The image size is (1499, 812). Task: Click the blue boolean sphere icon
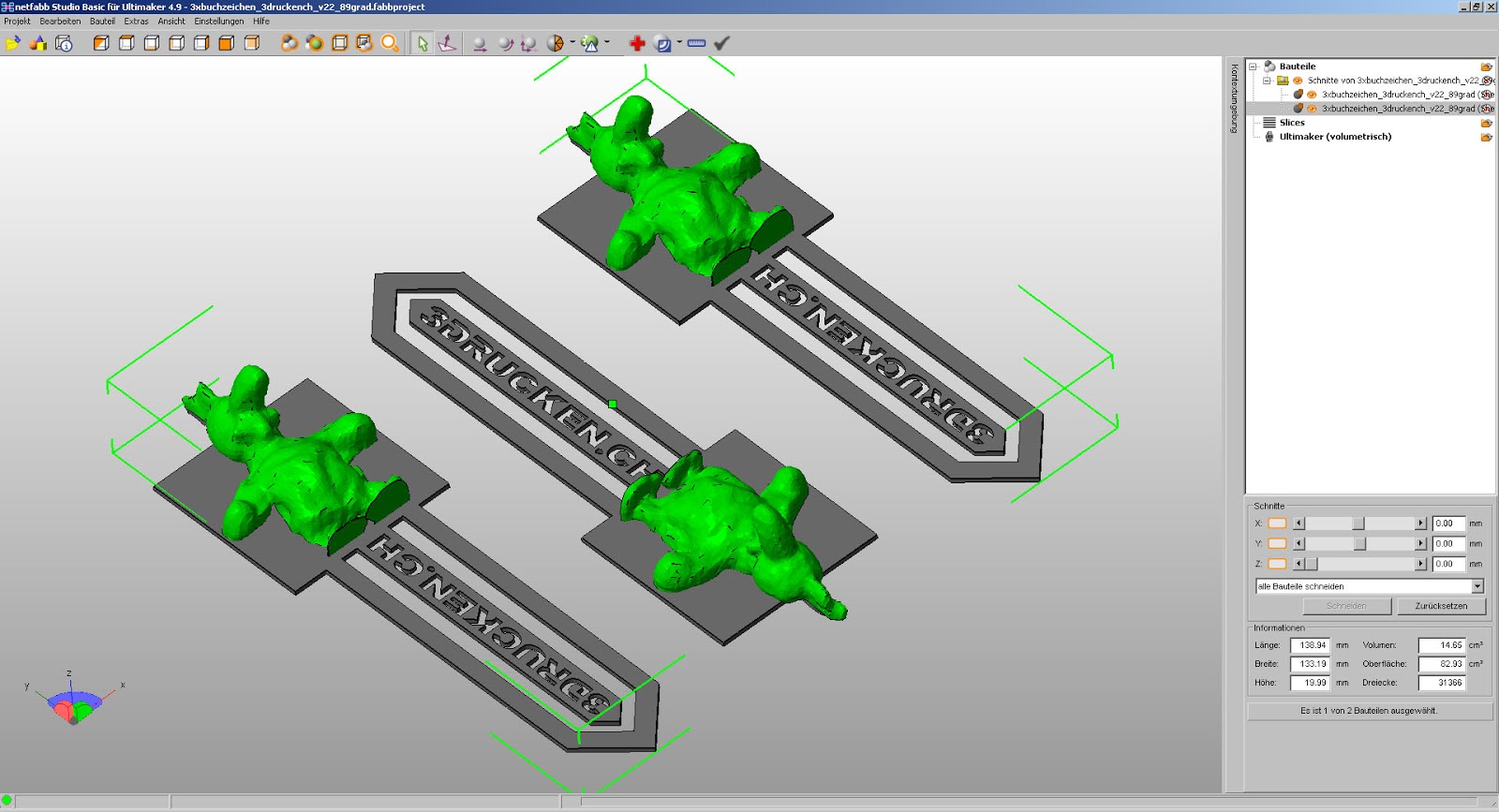(x=662, y=43)
